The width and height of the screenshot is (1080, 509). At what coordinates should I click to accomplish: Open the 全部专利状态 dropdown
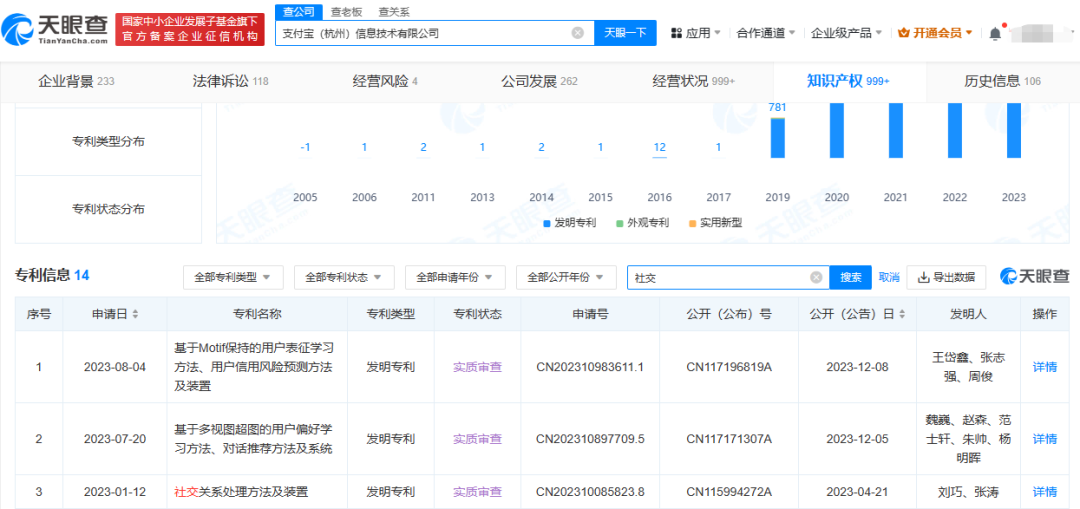coord(344,278)
